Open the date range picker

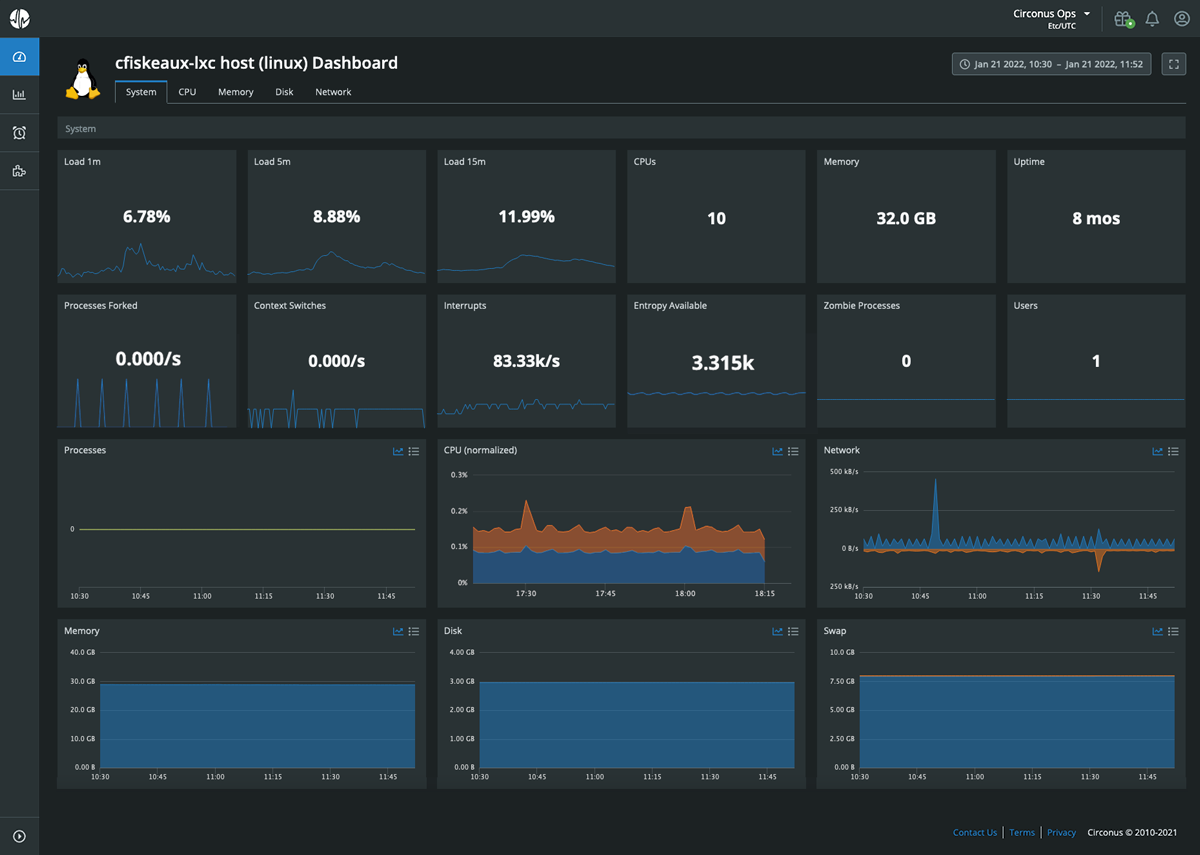tap(1051, 63)
